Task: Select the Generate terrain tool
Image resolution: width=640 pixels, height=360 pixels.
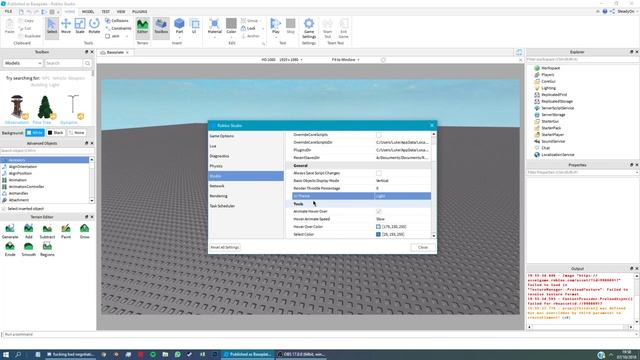Action: point(10,231)
